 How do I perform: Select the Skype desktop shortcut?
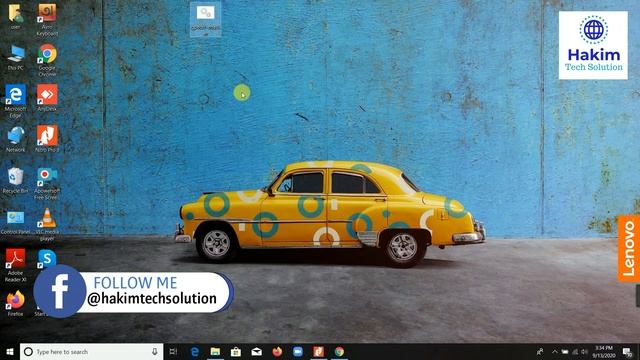coord(47,258)
